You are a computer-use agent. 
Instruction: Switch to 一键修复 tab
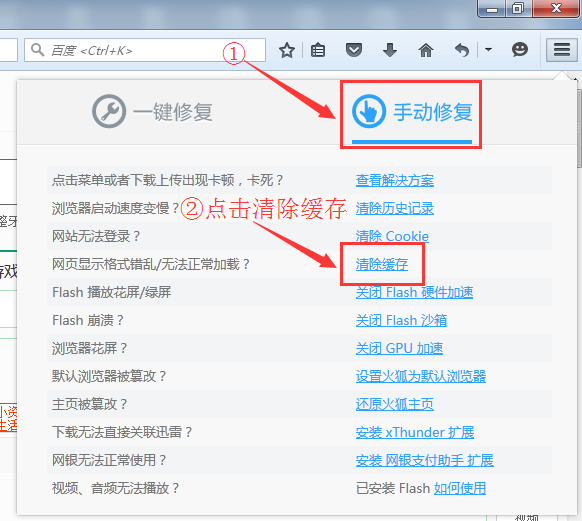(x=152, y=112)
